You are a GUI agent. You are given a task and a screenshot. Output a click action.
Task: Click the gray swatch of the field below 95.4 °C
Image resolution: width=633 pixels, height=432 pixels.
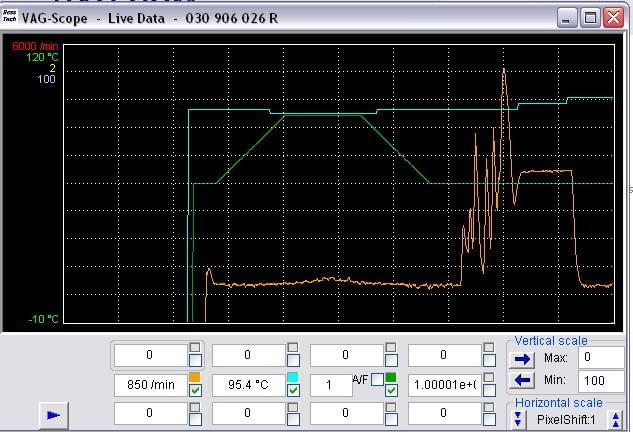293,407
